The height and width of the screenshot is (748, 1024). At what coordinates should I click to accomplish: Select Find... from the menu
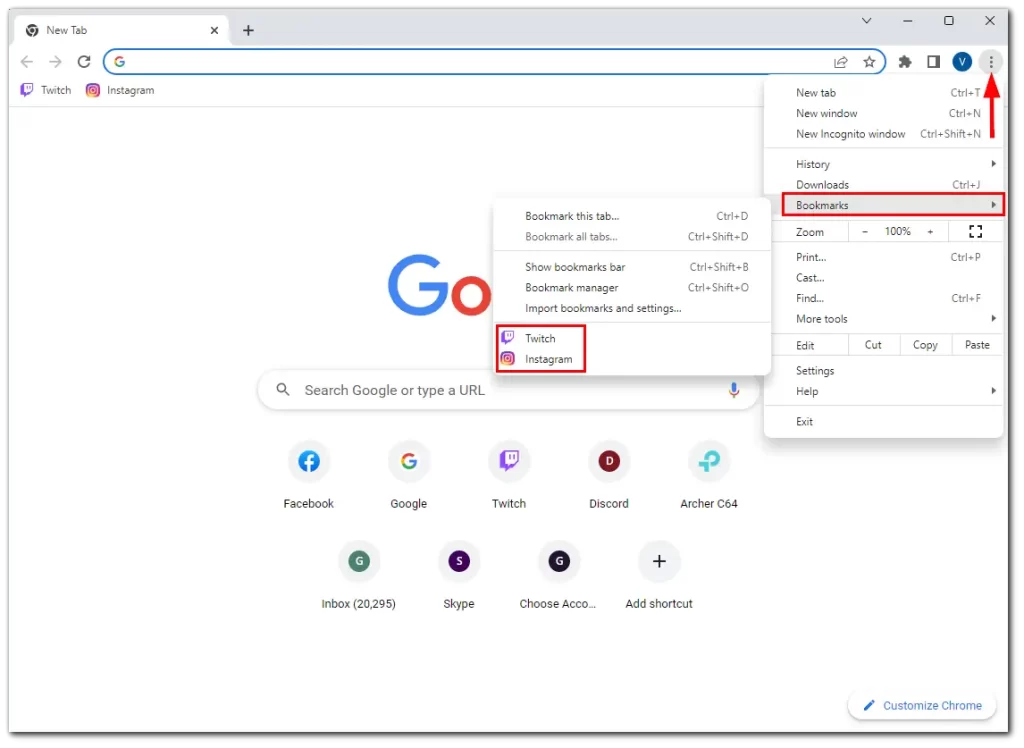(x=884, y=299)
